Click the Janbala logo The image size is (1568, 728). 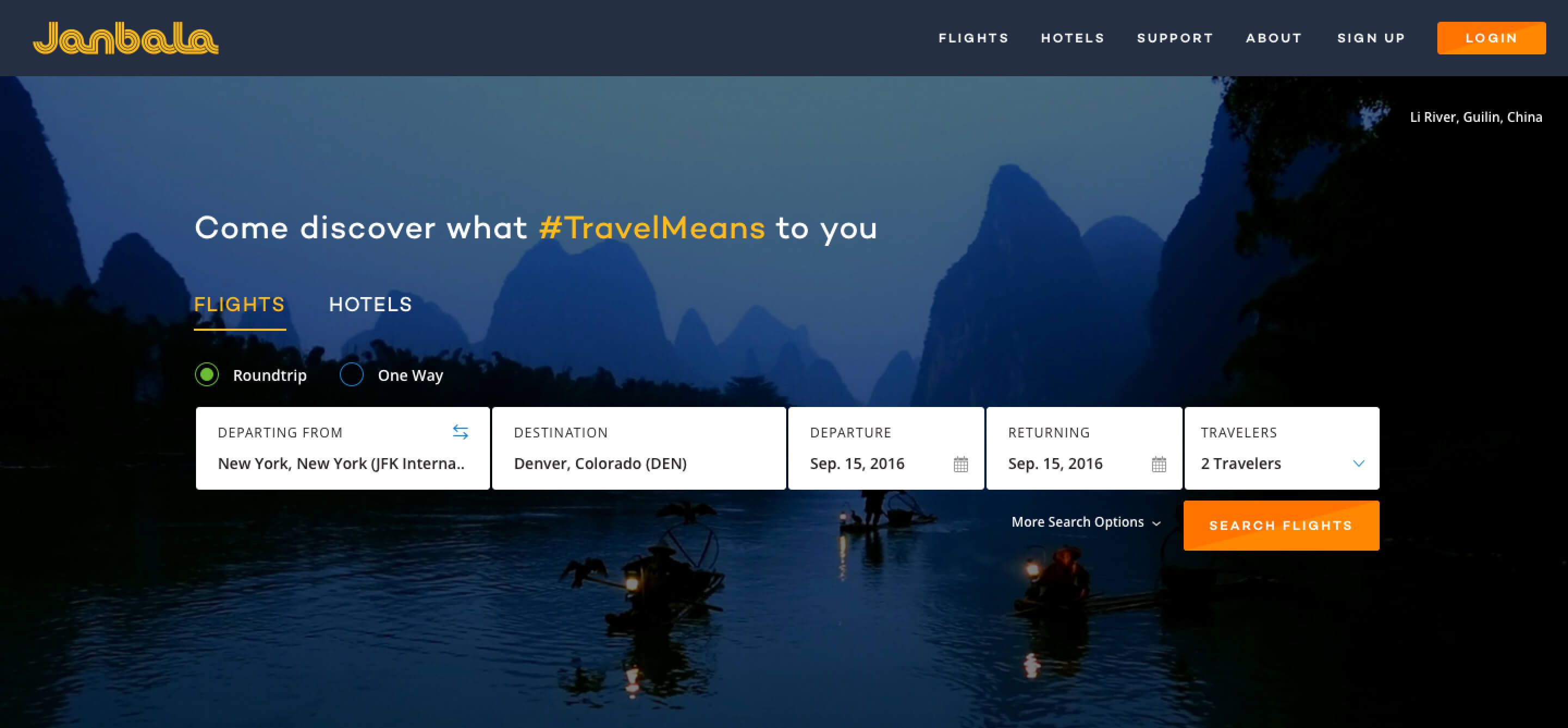[x=125, y=38]
